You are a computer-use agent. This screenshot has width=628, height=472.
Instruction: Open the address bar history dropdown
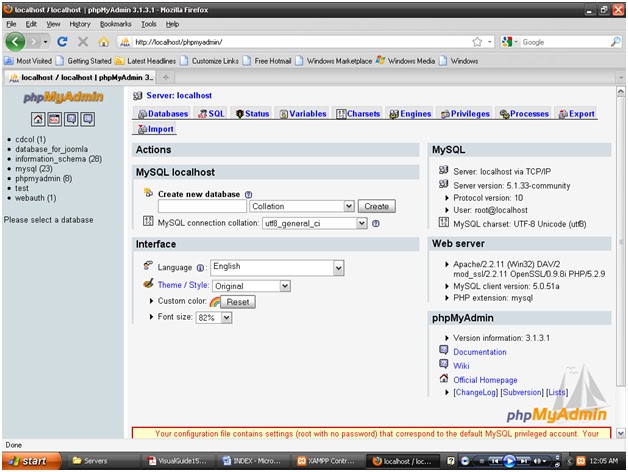490,42
